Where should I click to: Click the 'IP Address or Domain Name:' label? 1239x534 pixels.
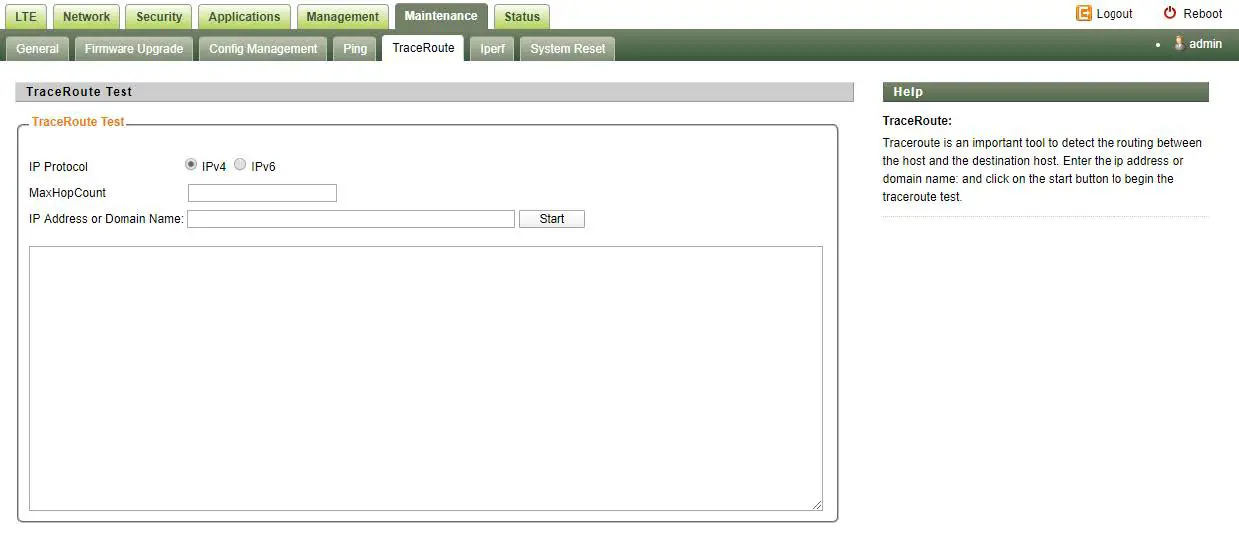107,219
